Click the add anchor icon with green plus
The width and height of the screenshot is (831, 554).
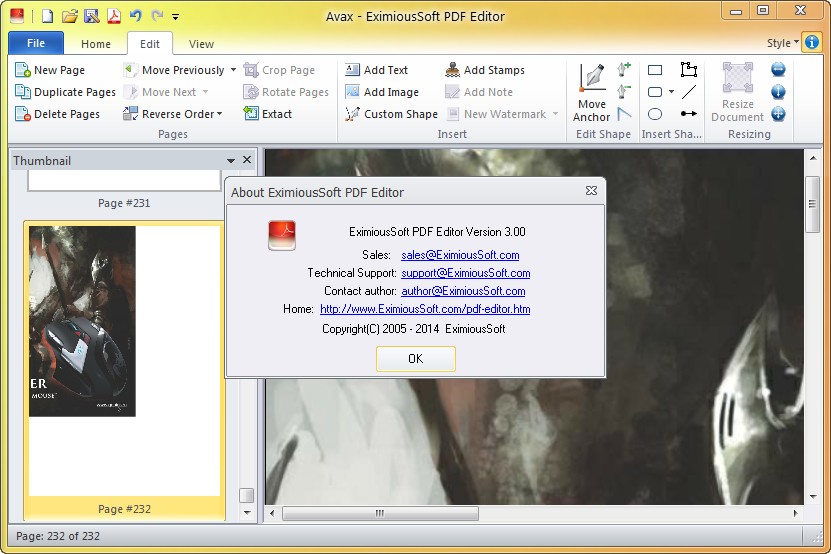624,69
